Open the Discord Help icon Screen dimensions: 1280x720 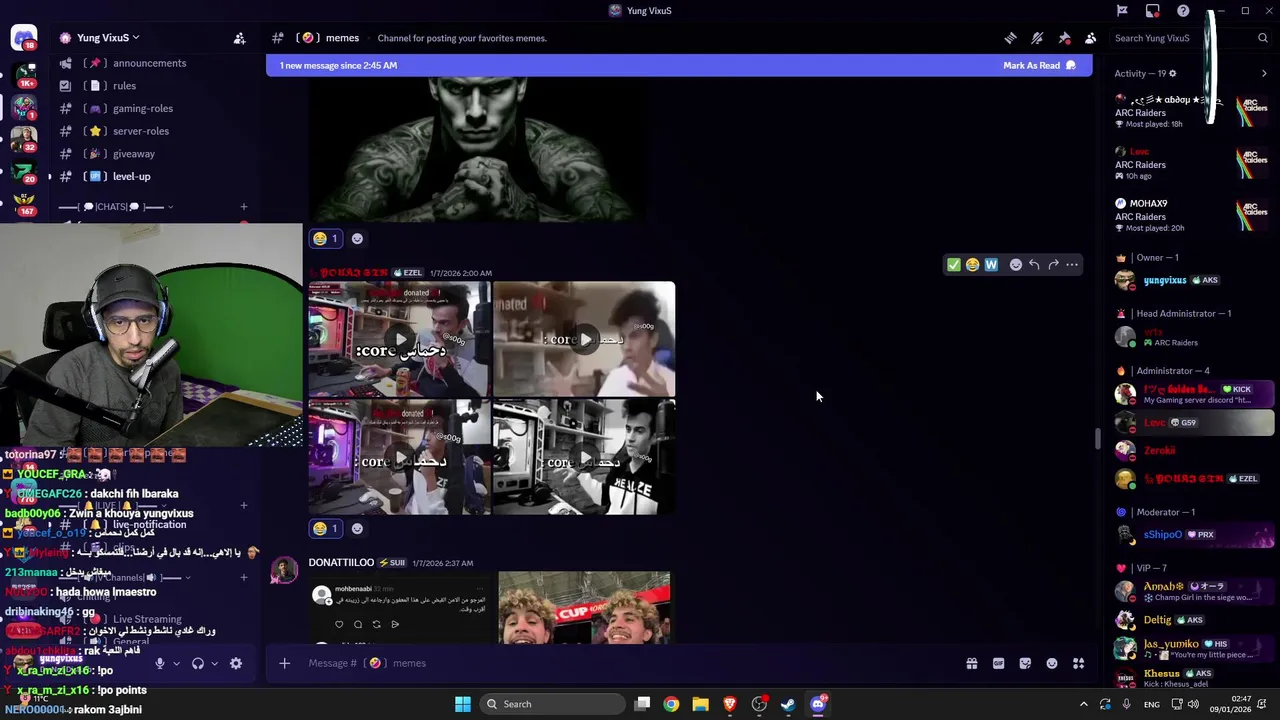[x=1183, y=11]
